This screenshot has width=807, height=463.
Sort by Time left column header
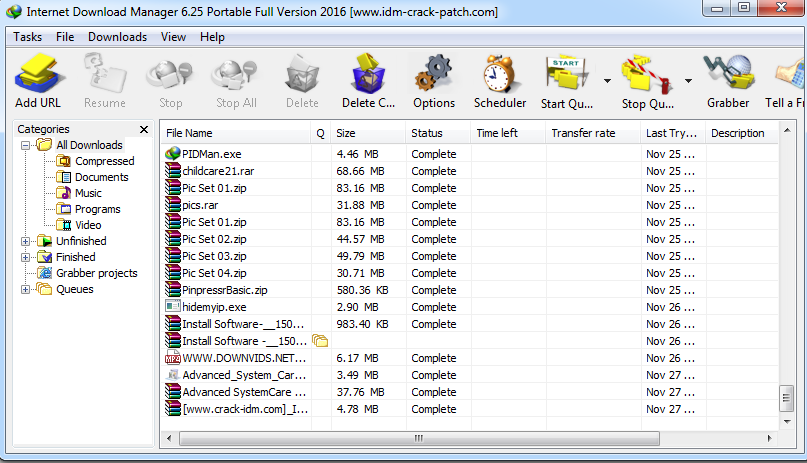[x=508, y=133]
